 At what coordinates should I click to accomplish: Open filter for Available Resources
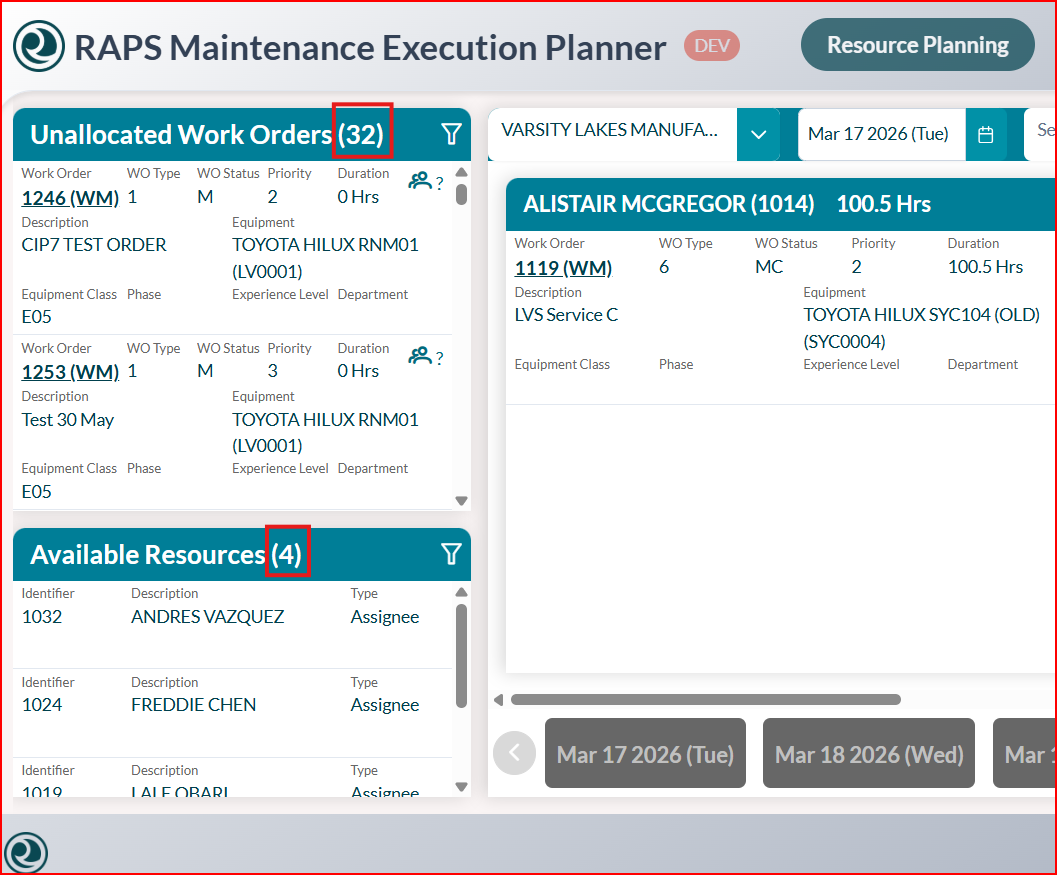click(451, 554)
